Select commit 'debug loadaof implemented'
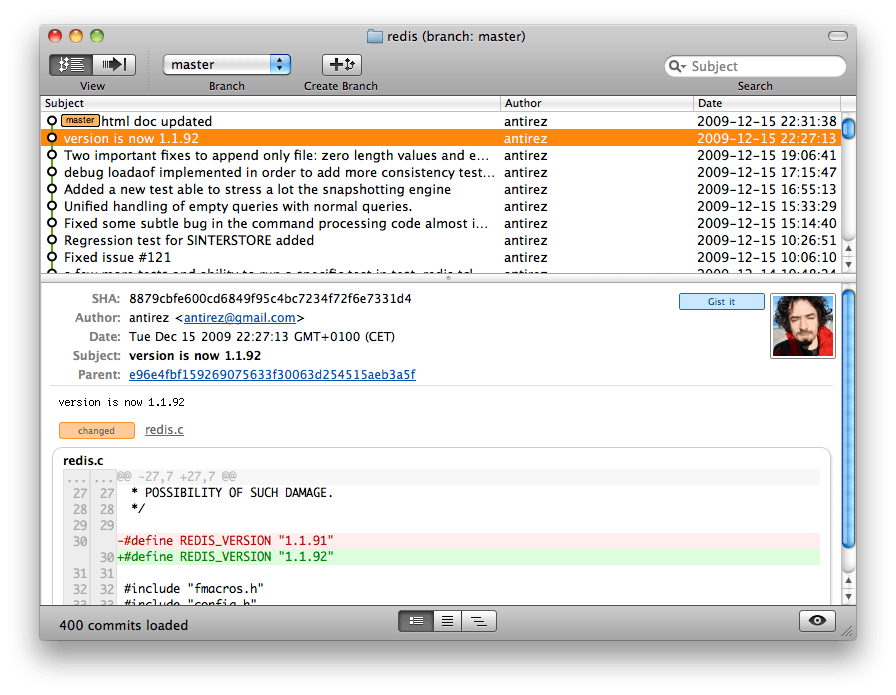This screenshot has height=695, width=896. coord(441,173)
